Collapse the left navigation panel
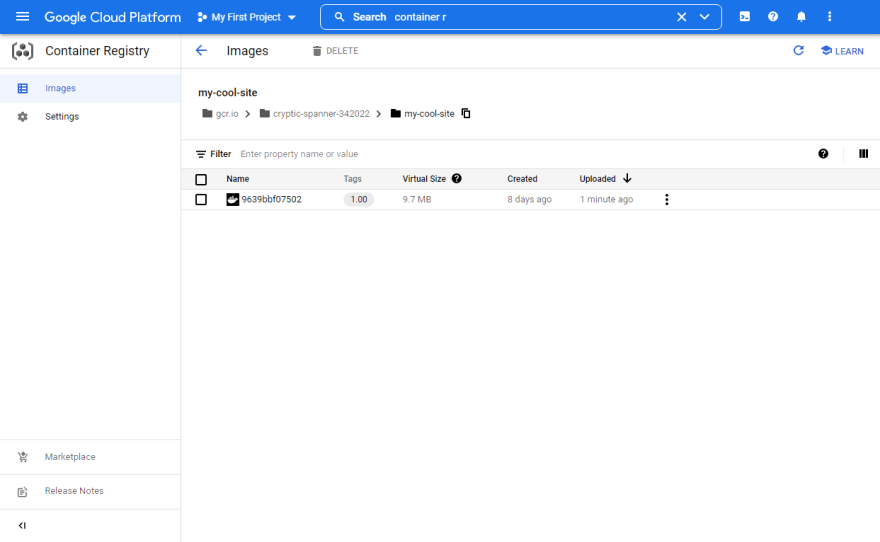 [x=22, y=526]
